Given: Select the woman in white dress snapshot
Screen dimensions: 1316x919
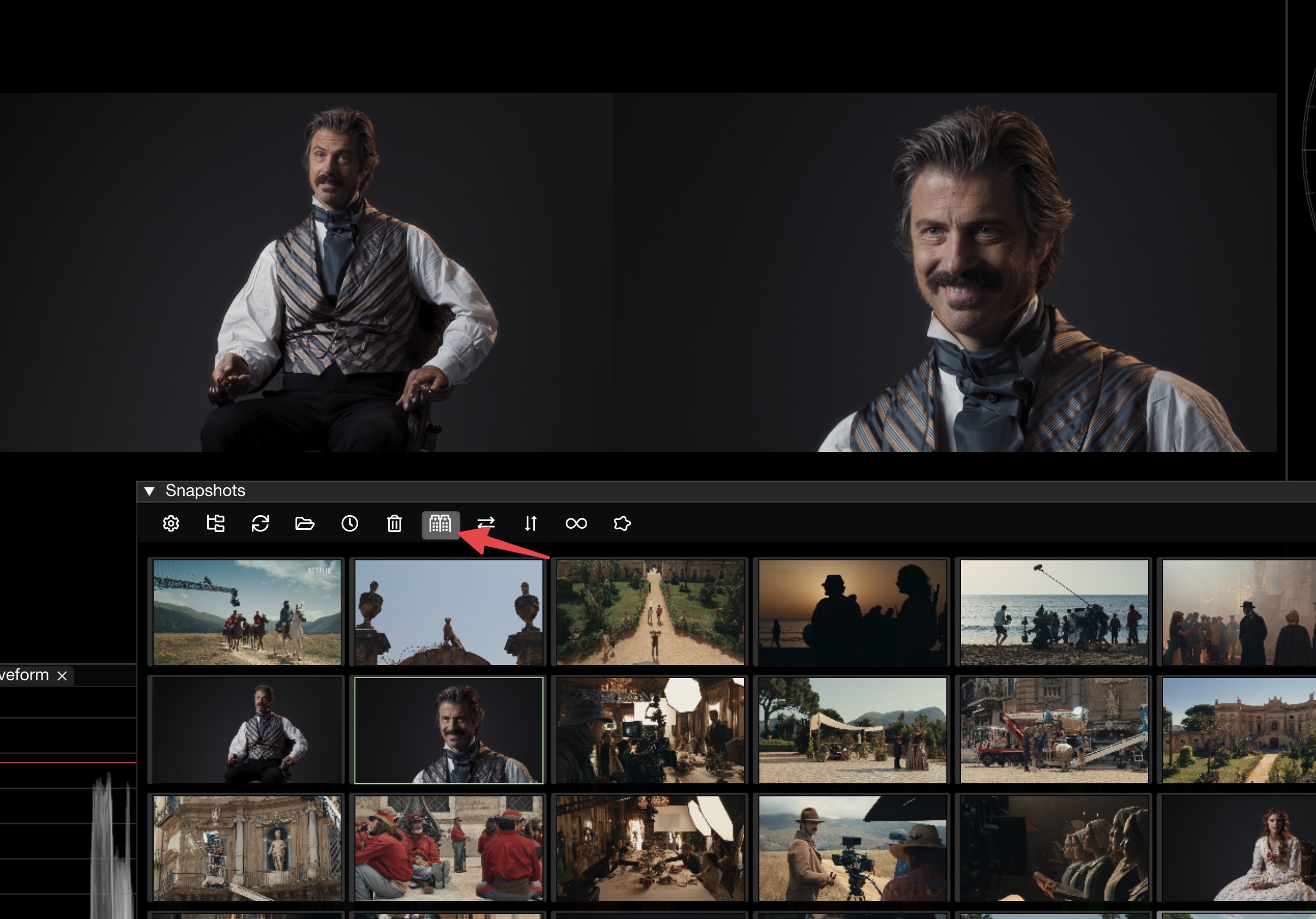Looking at the screenshot, I should click(x=1238, y=848).
